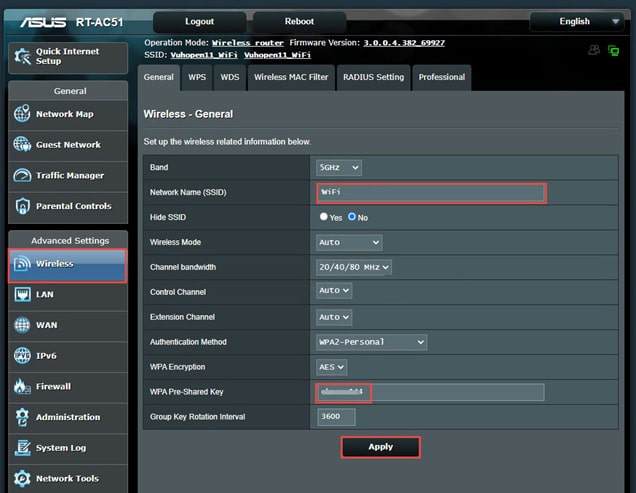Click the Network Name (SSID) field
The height and width of the screenshot is (493, 636).
[x=430, y=192]
